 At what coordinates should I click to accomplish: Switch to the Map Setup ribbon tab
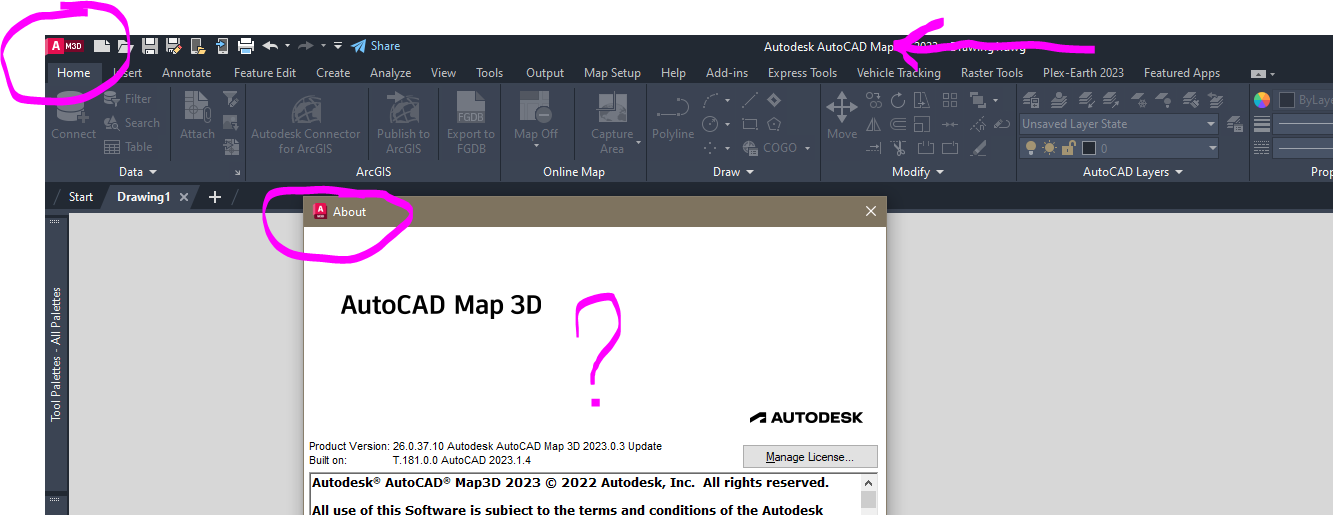click(612, 73)
